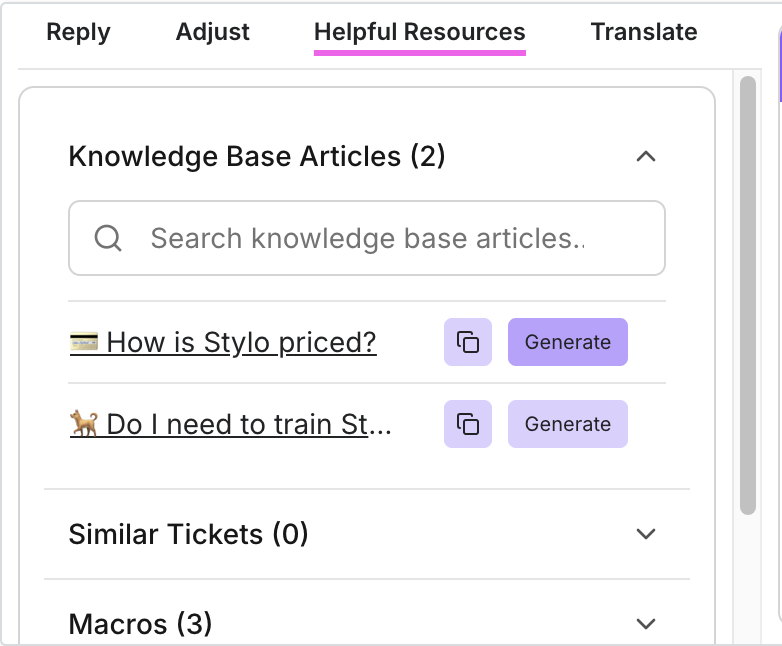Generate reply from "How is Stylo priced?"
The image size is (782, 646).
[567, 343]
